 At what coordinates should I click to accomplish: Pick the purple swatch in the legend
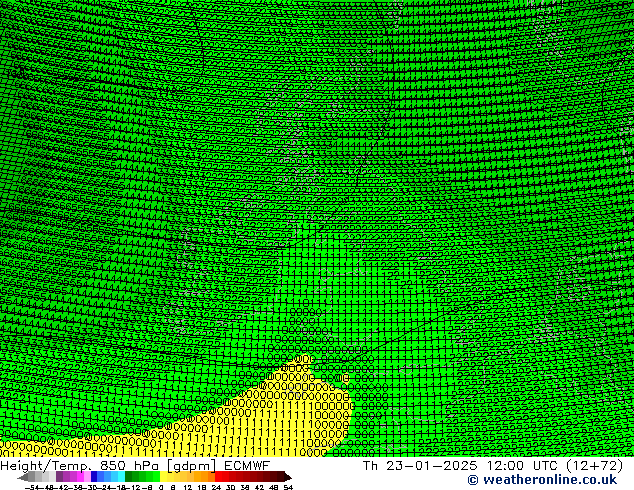[x=65, y=477]
